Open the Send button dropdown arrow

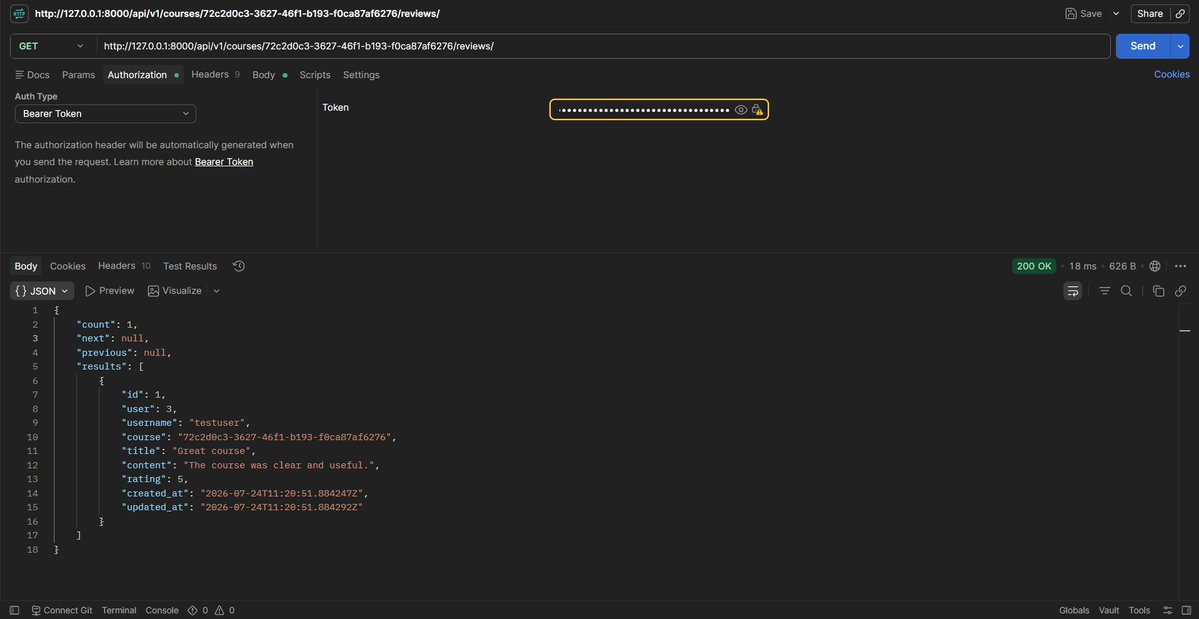(1180, 46)
